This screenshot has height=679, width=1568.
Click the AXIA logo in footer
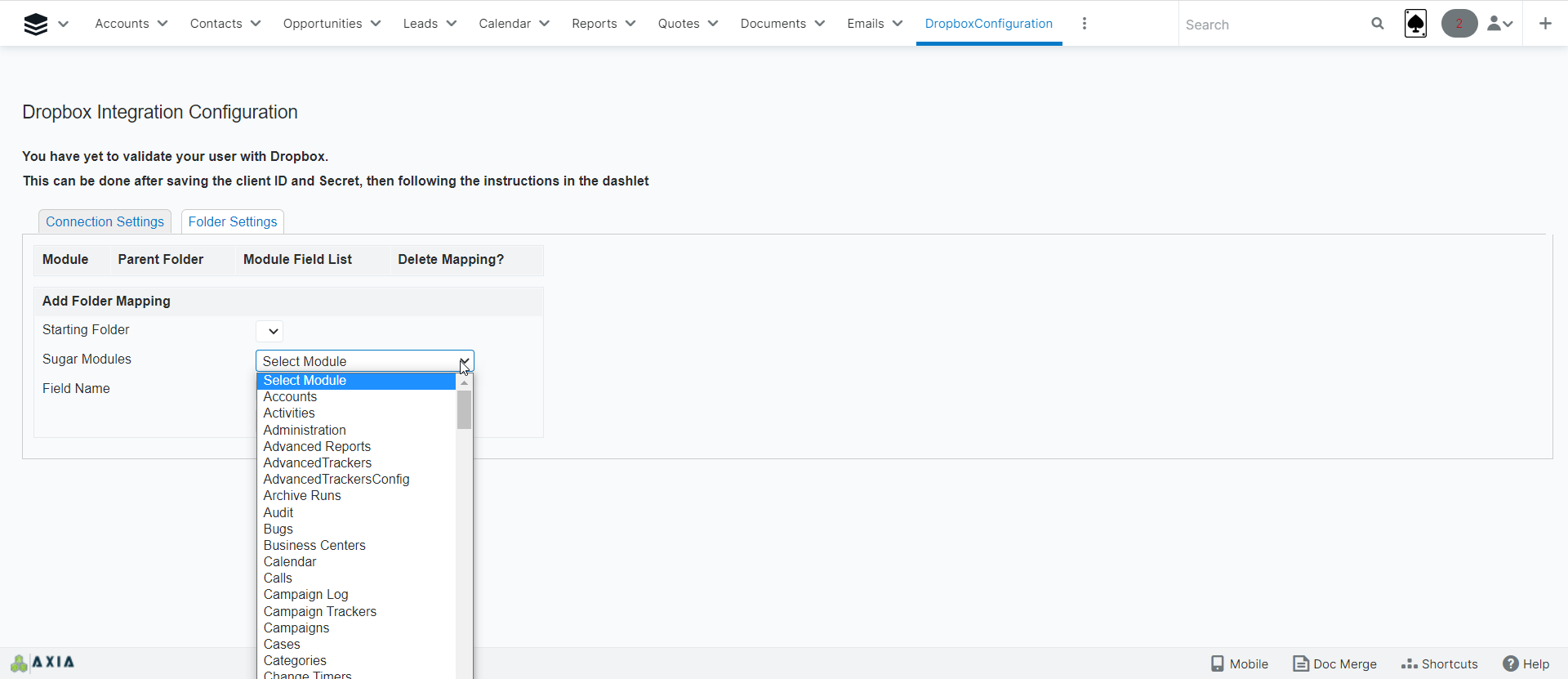[42, 663]
